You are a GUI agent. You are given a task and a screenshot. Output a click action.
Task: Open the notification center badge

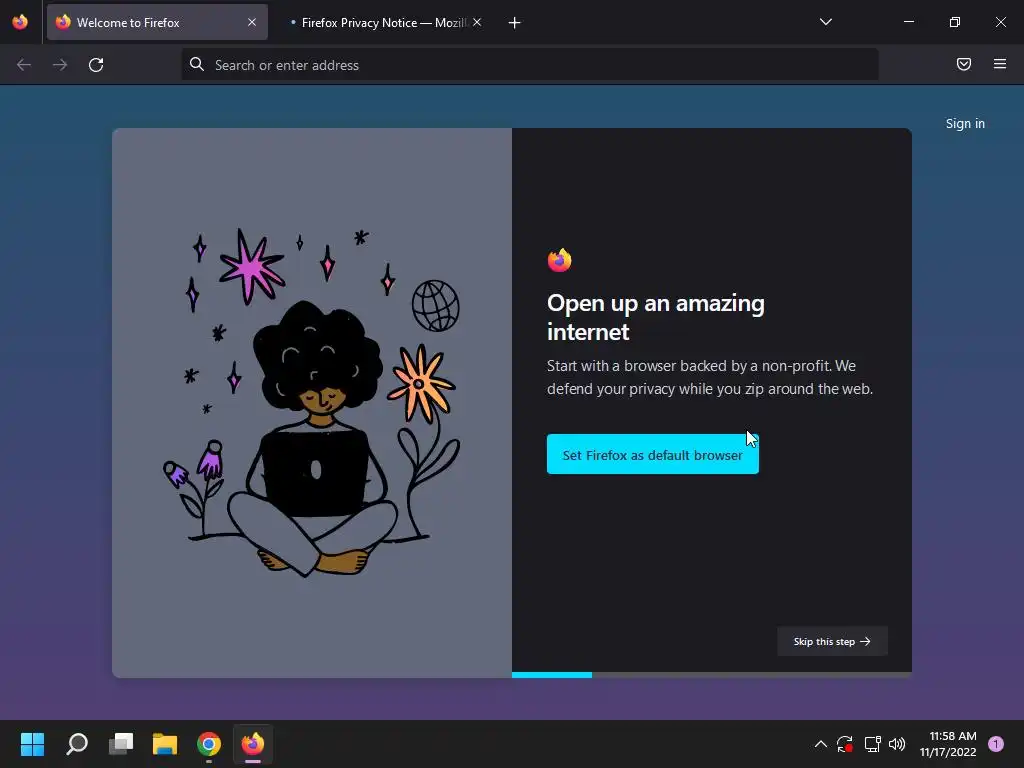[x=996, y=744]
